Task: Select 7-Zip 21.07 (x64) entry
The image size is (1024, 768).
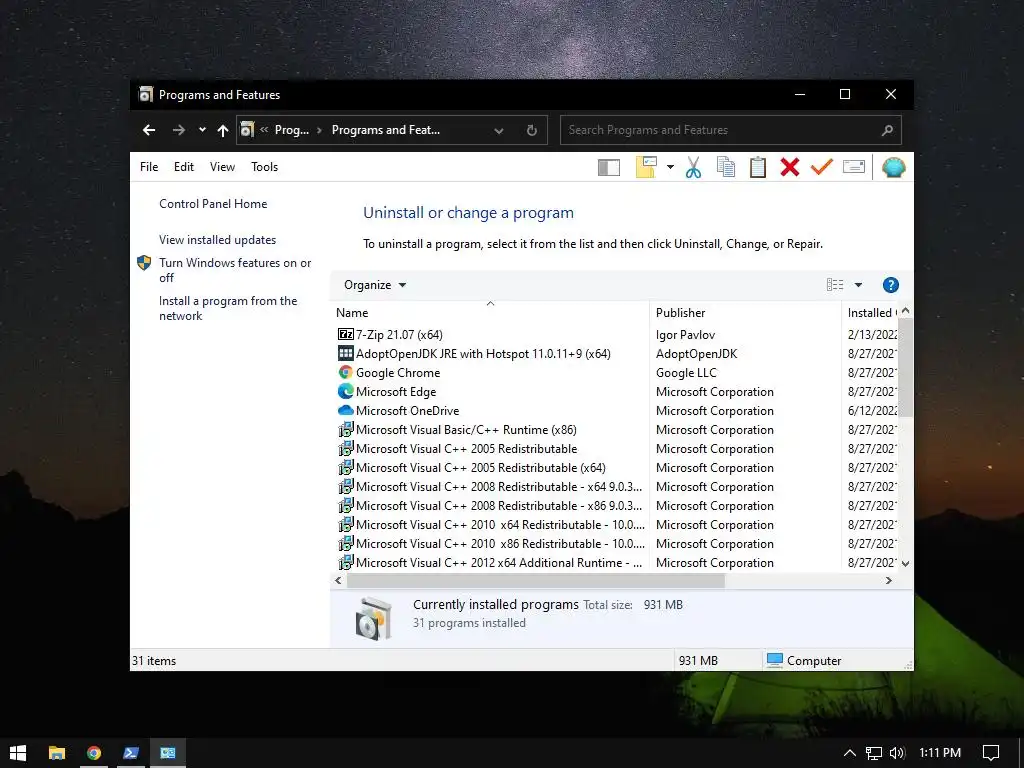Action: 390,334
